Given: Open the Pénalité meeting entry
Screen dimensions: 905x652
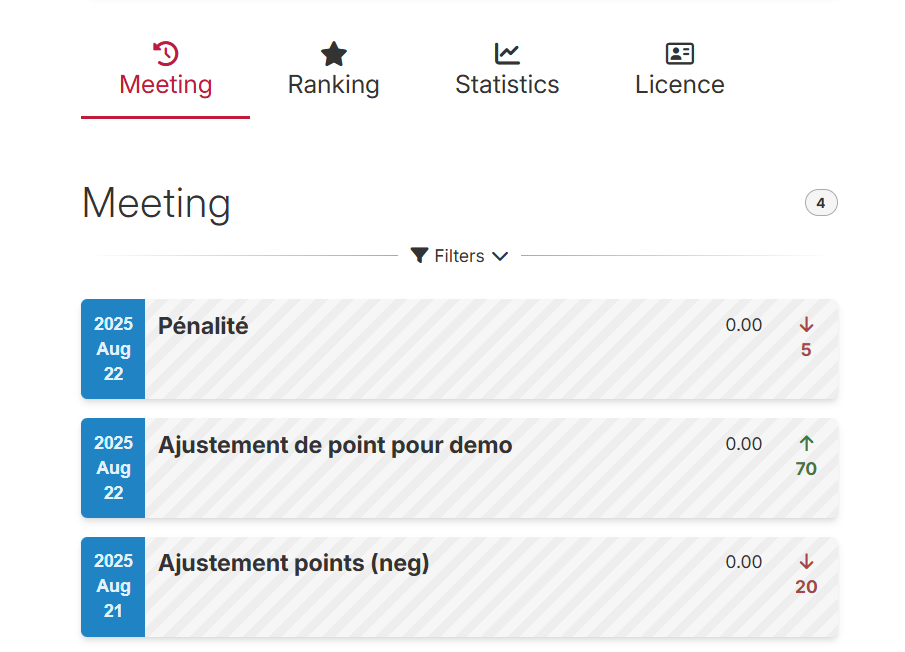Looking at the screenshot, I should pos(203,326).
